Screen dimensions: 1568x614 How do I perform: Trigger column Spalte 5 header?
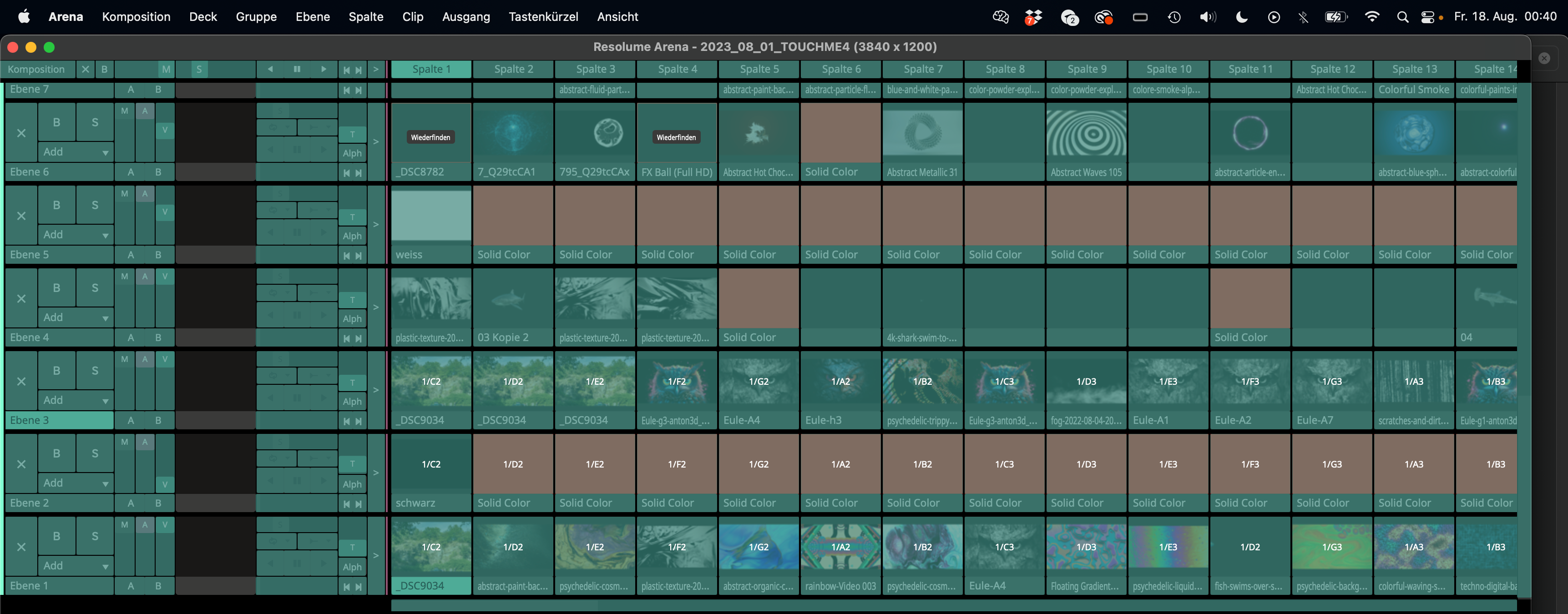(759, 70)
